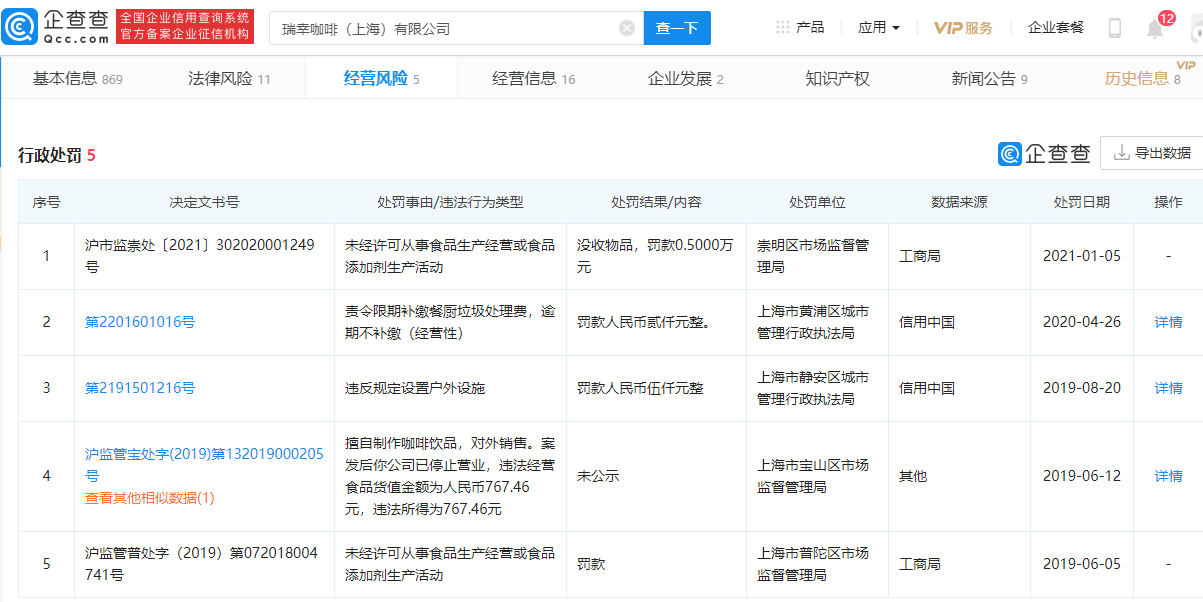Expand 查看其他相似数据(1) link
1203x602 pixels.
coord(150,498)
